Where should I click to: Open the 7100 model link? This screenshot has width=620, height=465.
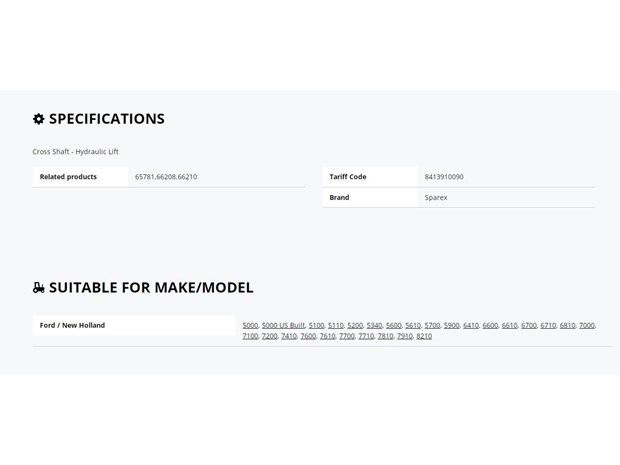250,336
